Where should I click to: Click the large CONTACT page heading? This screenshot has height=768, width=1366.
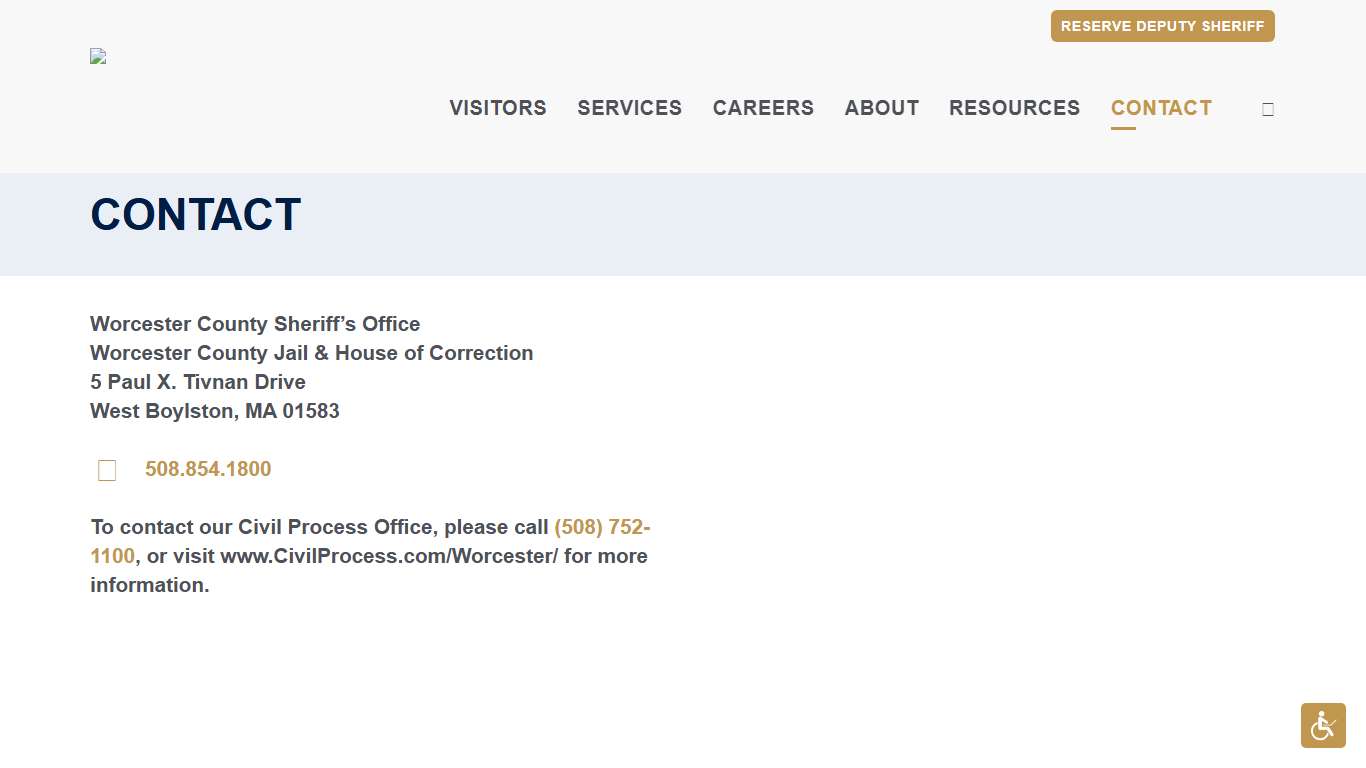[195, 215]
